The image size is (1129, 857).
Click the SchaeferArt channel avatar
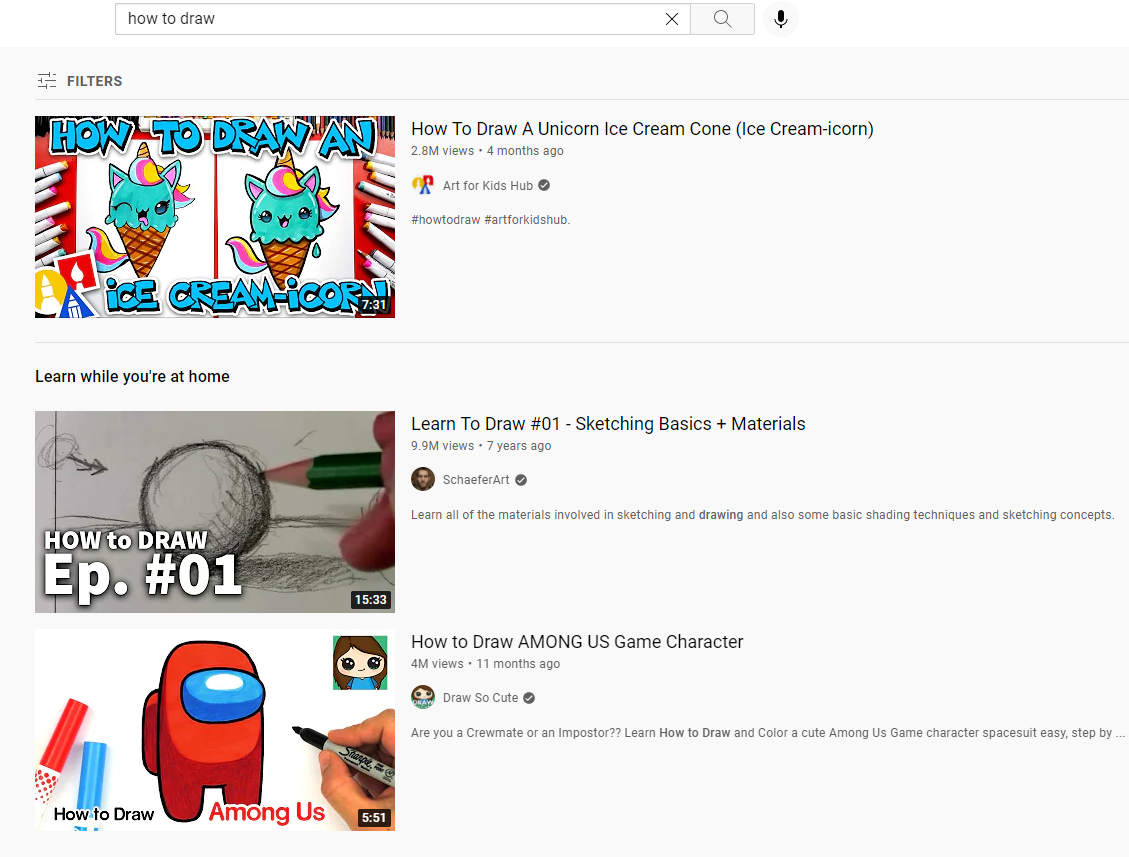pyautogui.click(x=423, y=479)
